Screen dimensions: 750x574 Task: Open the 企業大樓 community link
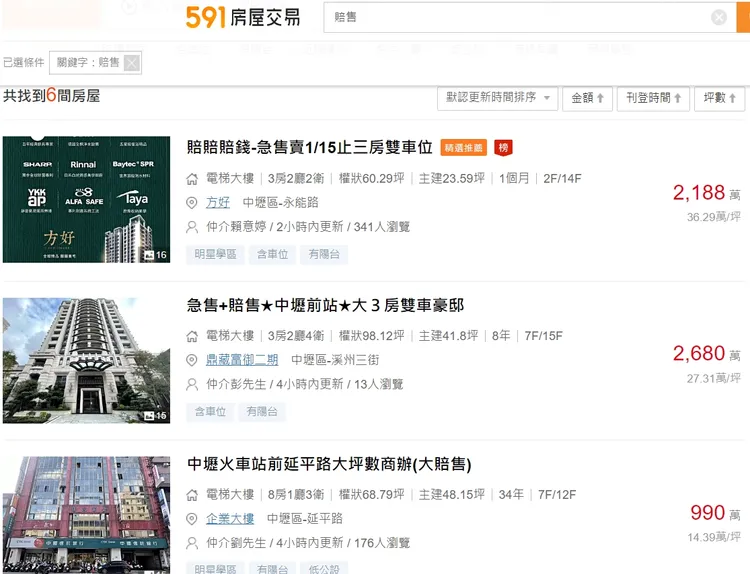pyautogui.click(x=230, y=519)
